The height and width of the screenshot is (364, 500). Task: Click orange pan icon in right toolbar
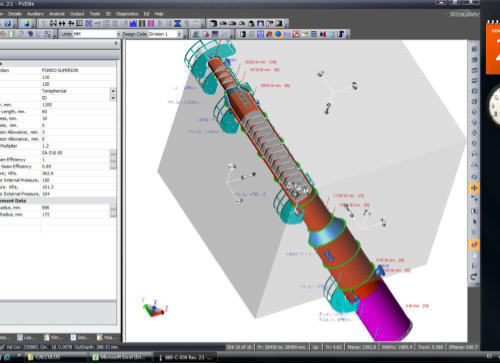click(x=474, y=188)
